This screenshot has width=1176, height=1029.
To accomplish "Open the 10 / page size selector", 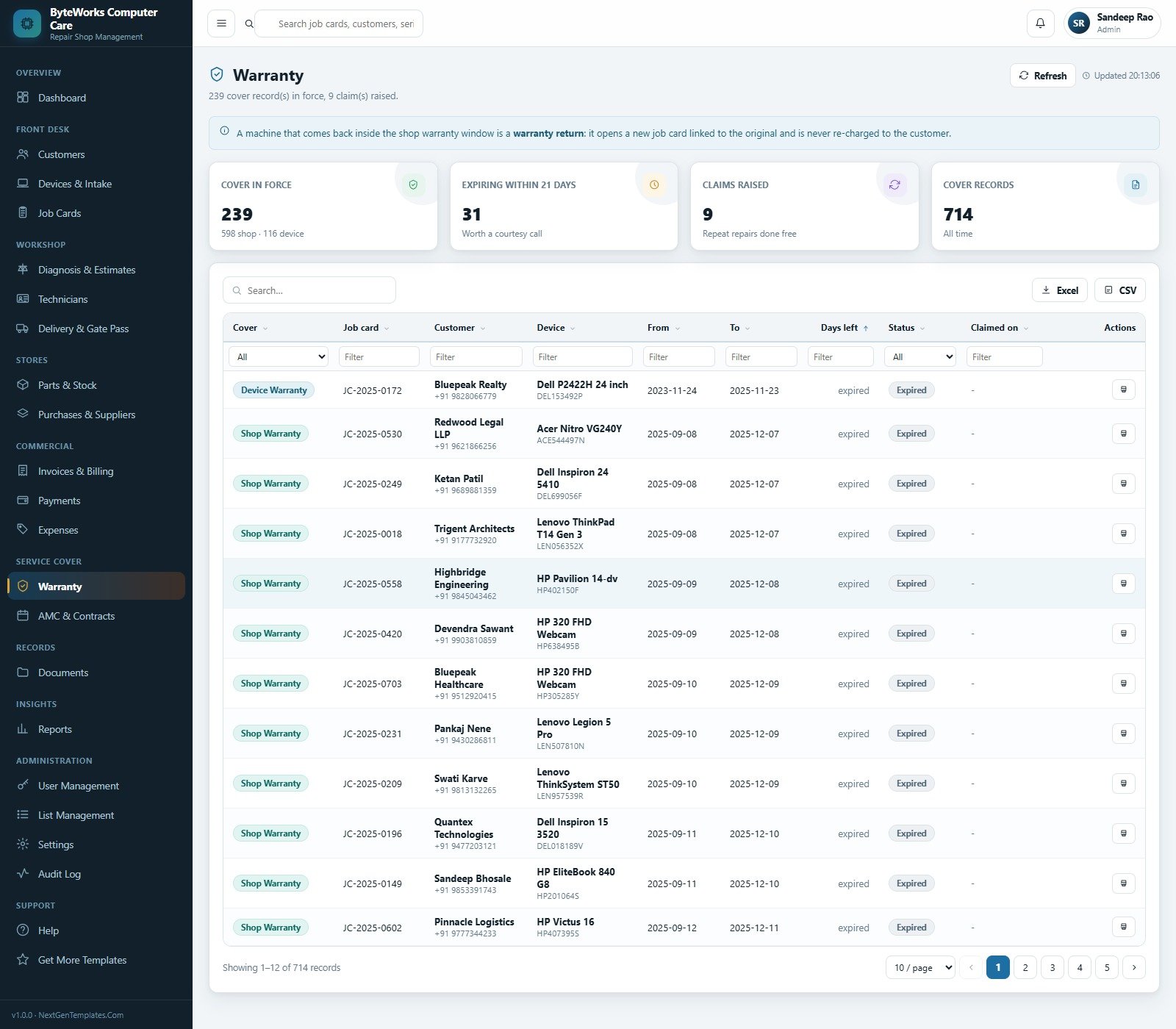I will tap(920, 967).
